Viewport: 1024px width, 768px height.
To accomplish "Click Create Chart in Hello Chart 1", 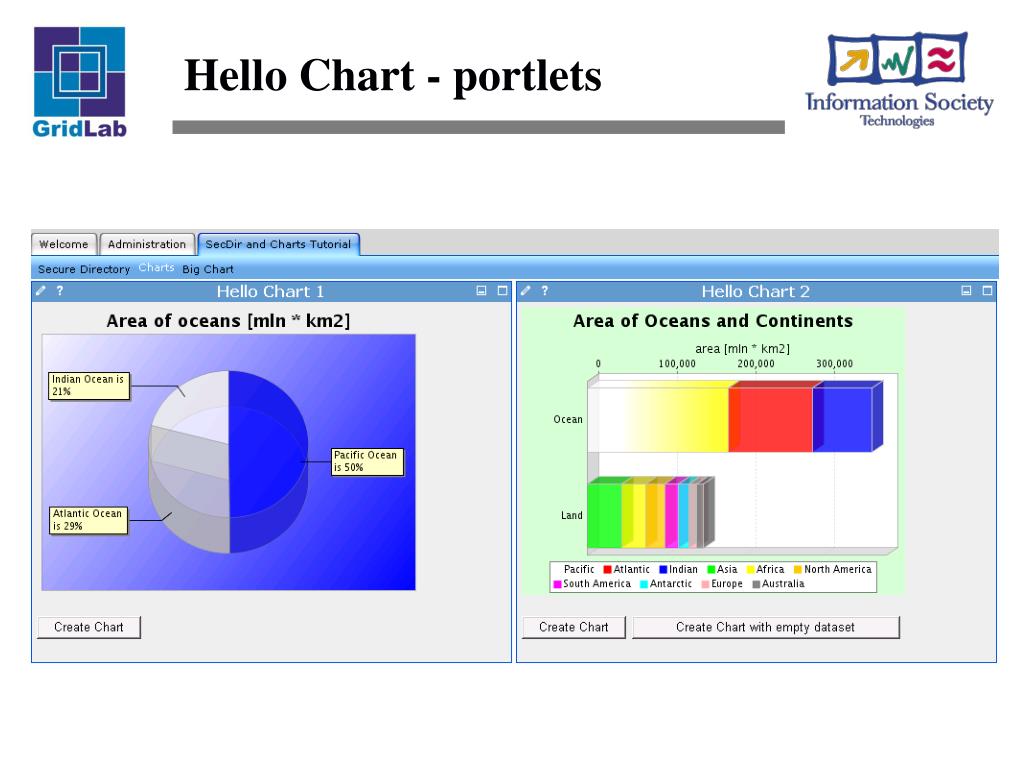I will click(89, 627).
